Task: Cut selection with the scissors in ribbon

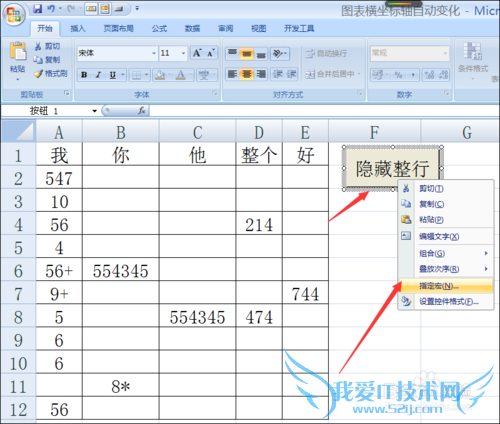Action: [x=47, y=46]
